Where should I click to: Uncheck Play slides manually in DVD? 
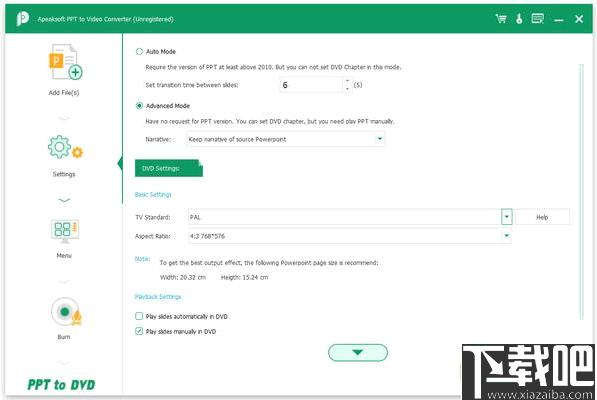pyautogui.click(x=139, y=331)
